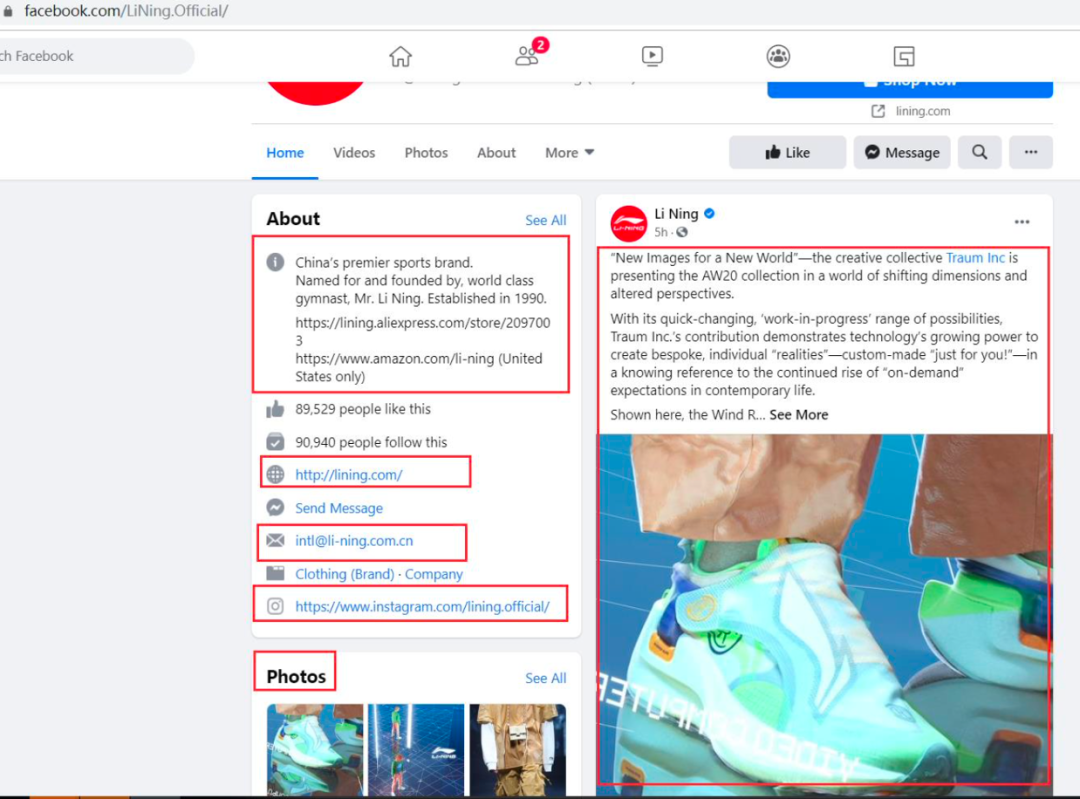Viewport: 1080px width, 799px height.
Task: Click the Traum Inc link in post
Action: coord(975,258)
